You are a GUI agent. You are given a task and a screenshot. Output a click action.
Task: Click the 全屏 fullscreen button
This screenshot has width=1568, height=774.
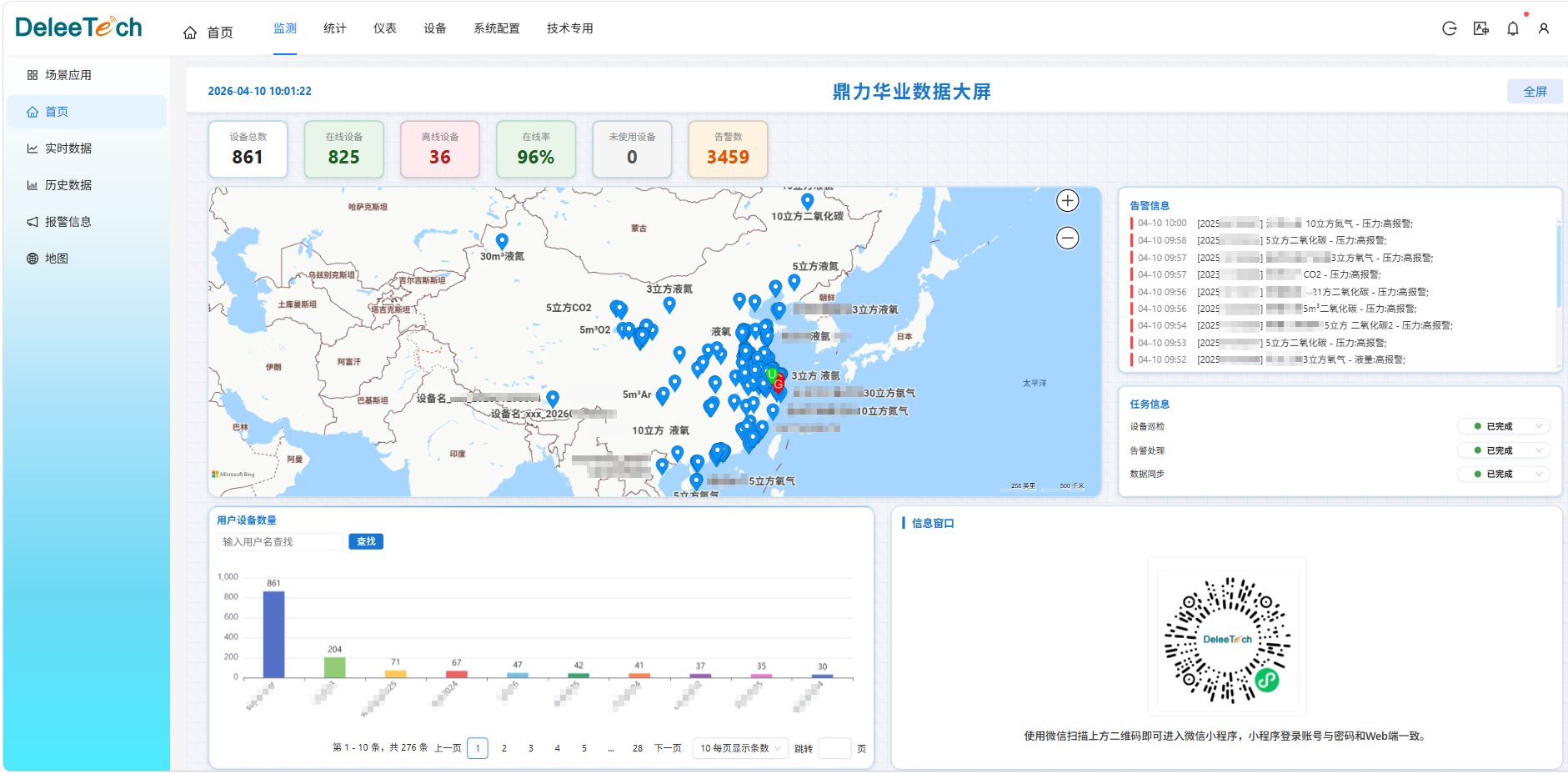tap(1534, 92)
